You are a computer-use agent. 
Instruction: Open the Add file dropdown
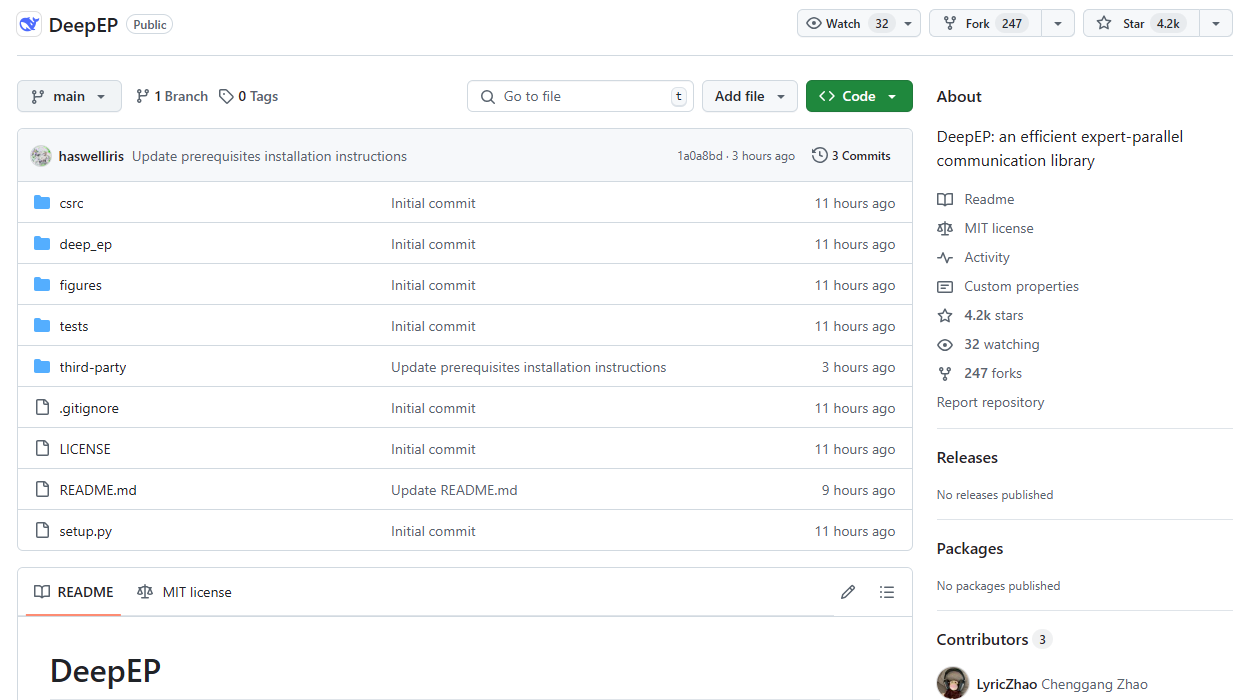[x=750, y=96]
